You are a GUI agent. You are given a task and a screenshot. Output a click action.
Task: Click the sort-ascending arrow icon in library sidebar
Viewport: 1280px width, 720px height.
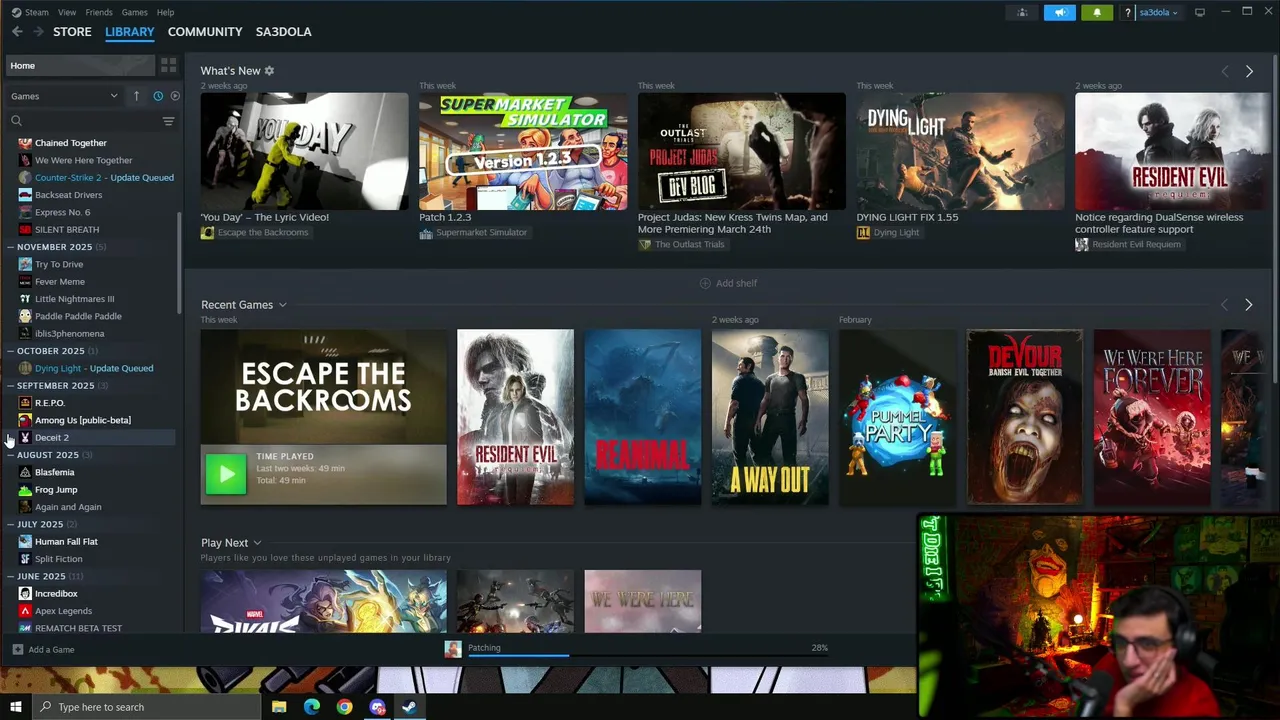[x=136, y=96]
